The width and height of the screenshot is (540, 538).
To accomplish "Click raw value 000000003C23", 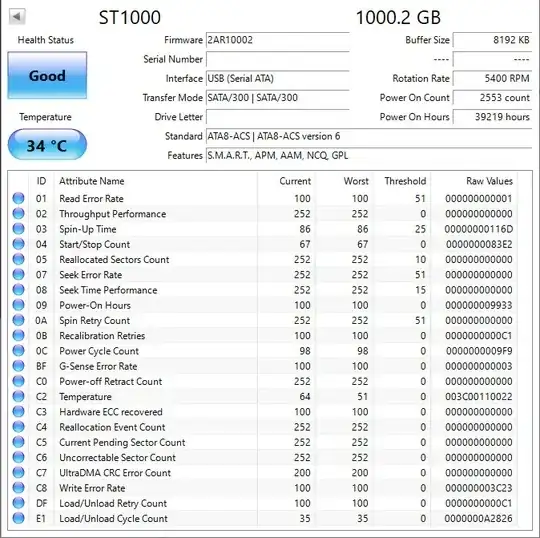I will 479,488.
